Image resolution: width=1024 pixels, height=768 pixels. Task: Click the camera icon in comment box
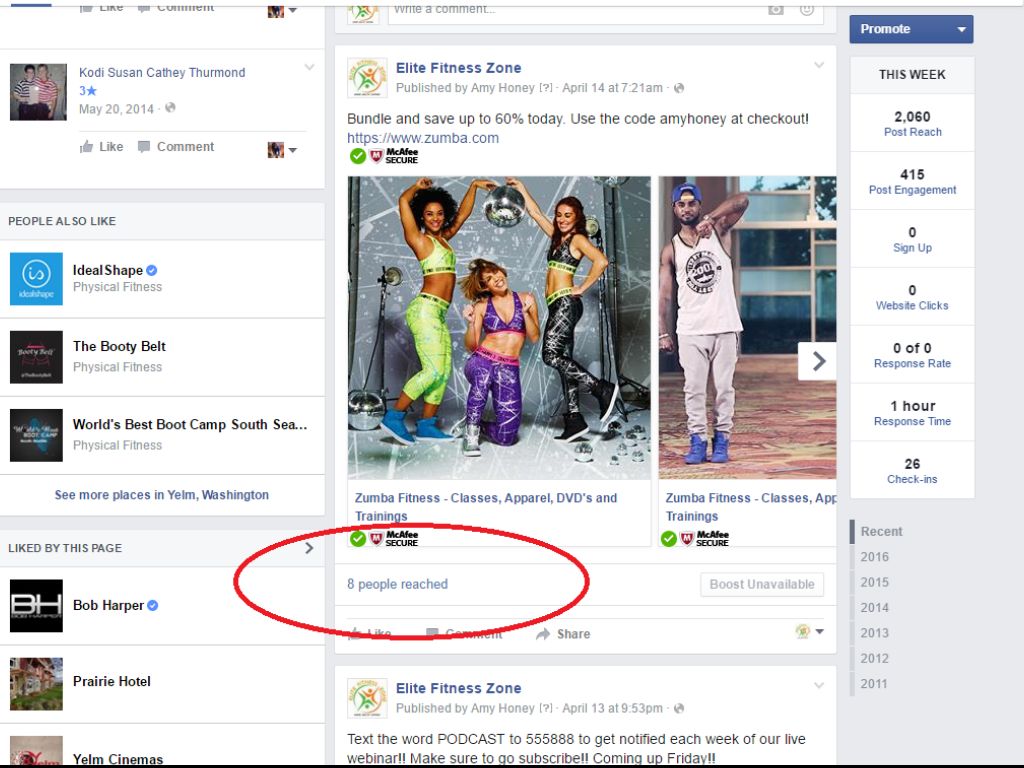tap(776, 9)
